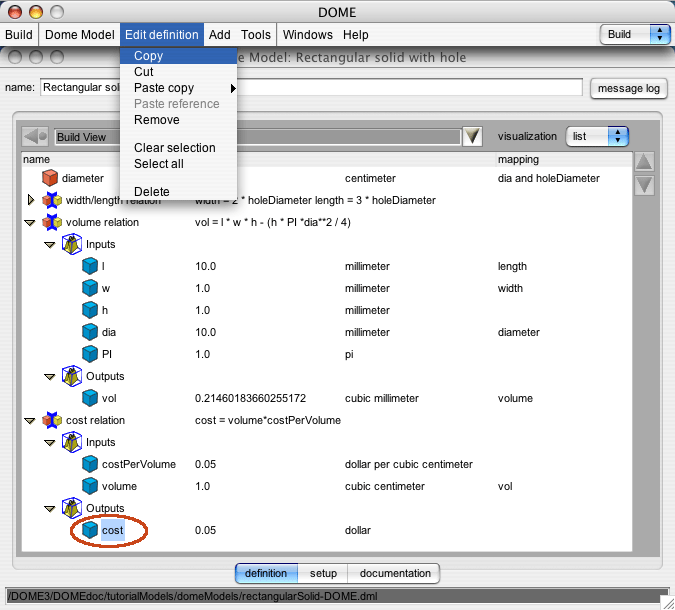Click the cost relation equation text
This screenshot has height=610, width=675.
tap(268, 420)
